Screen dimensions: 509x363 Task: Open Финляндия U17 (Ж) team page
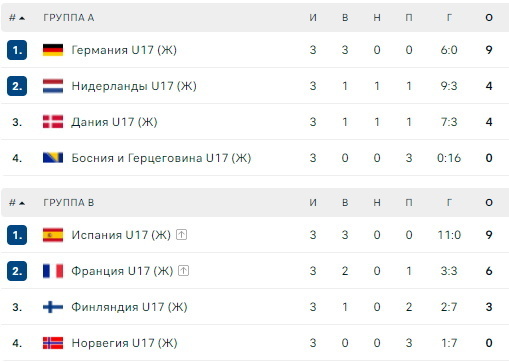pyautogui.click(x=129, y=307)
